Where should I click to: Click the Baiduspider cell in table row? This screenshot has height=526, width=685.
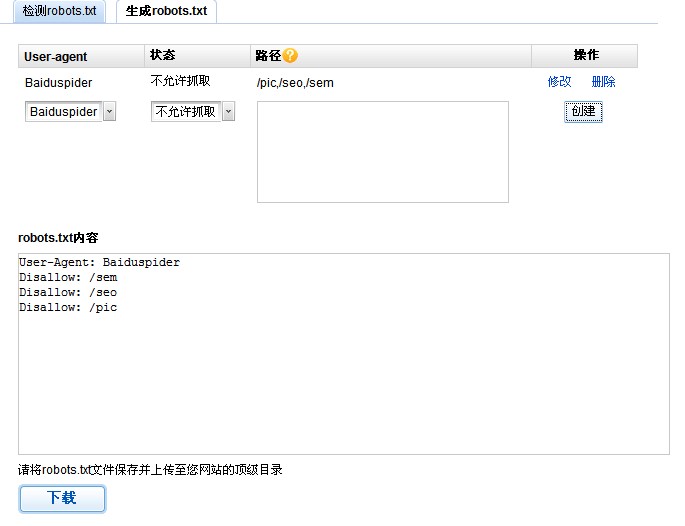coord(59,83)
